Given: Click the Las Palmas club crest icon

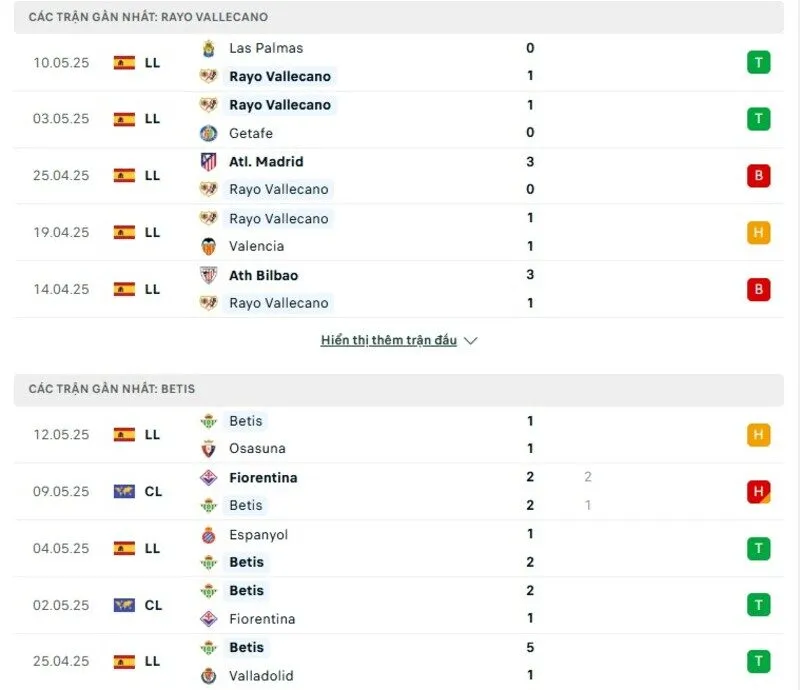Looking at the screenshot, I should 209,48.
